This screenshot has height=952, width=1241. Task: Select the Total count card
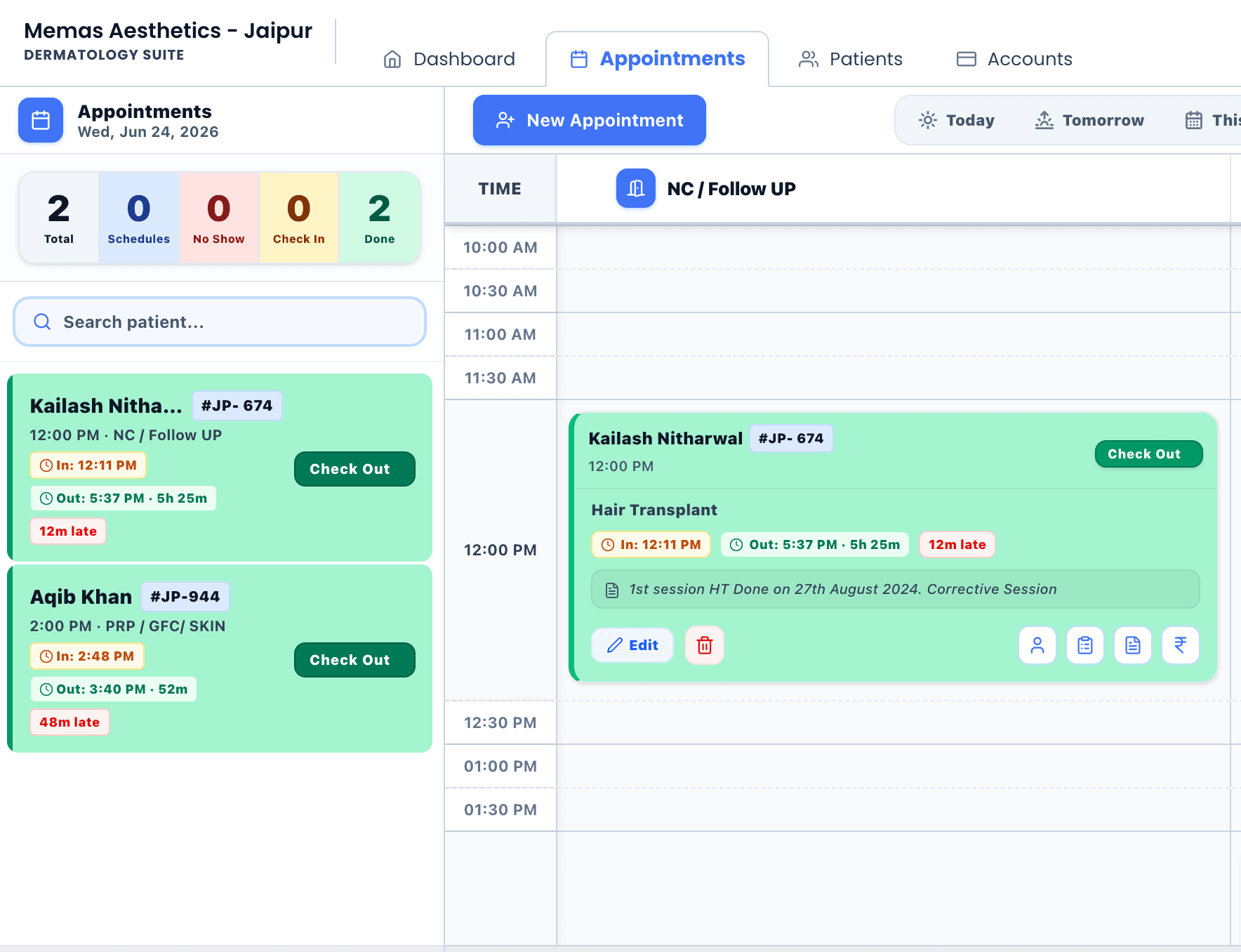click(x=59, y=218)
